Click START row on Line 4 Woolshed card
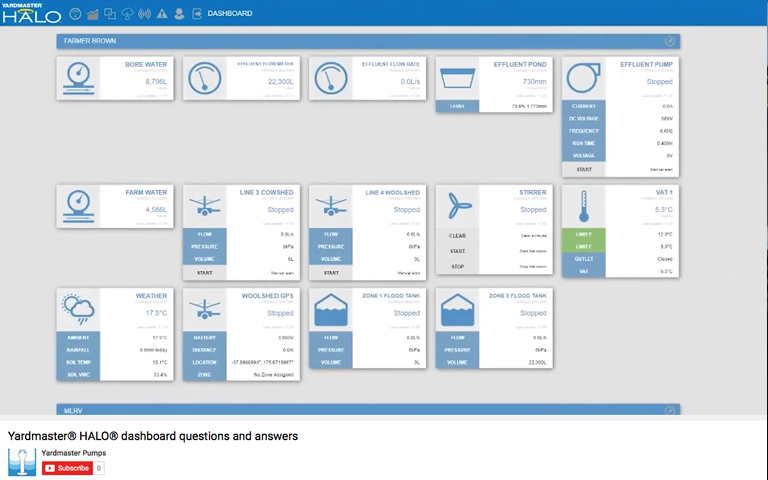Viewport: 768px width, 480px height. click(368, 273)
